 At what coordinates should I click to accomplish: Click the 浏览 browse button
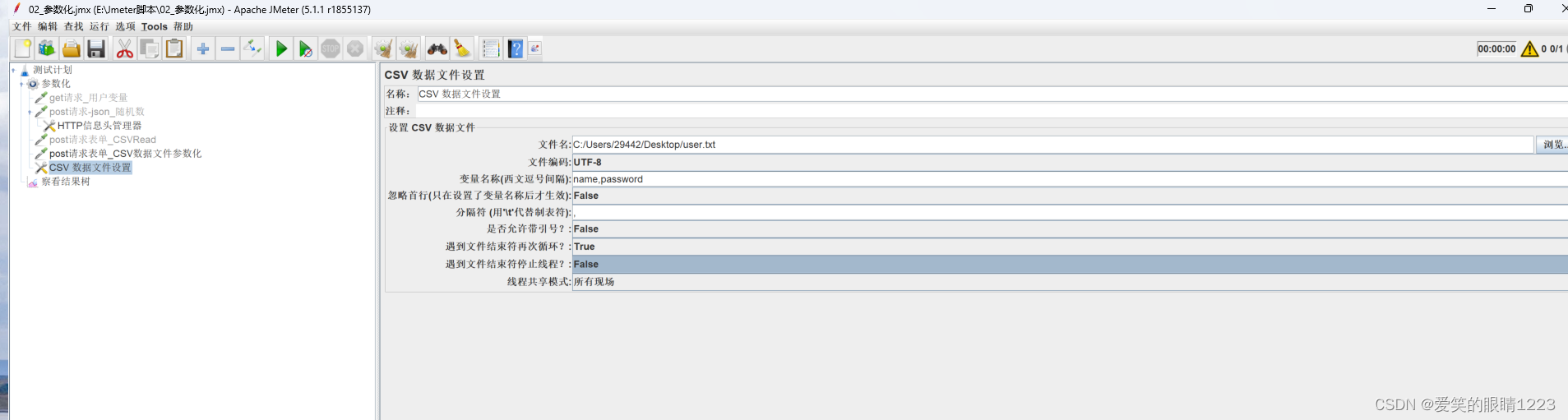pos(1552,145)
